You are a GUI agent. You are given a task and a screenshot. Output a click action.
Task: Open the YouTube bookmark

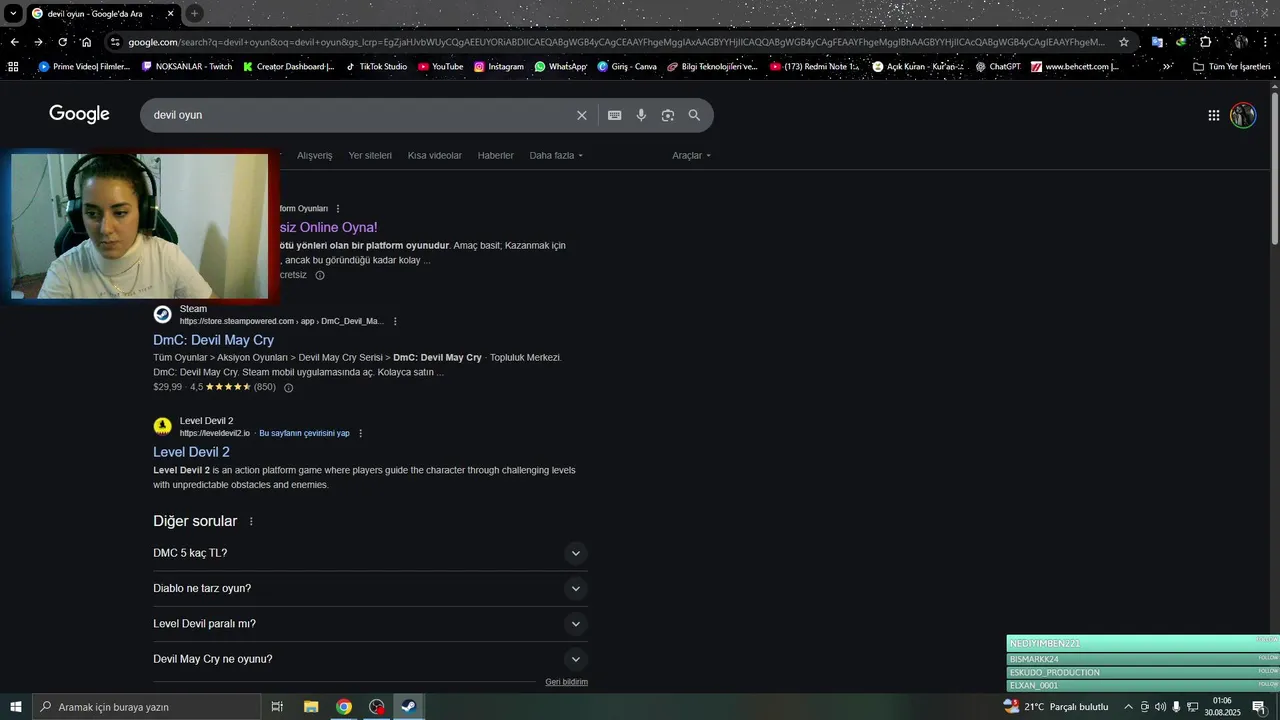[x=440, y=67]
